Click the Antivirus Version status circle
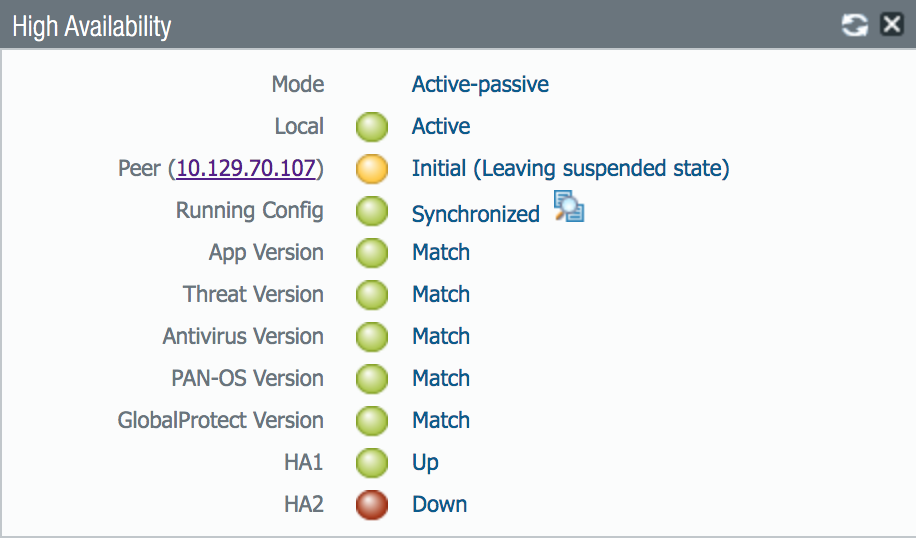This screenshot has width=916, height=538. pos(372,337)
